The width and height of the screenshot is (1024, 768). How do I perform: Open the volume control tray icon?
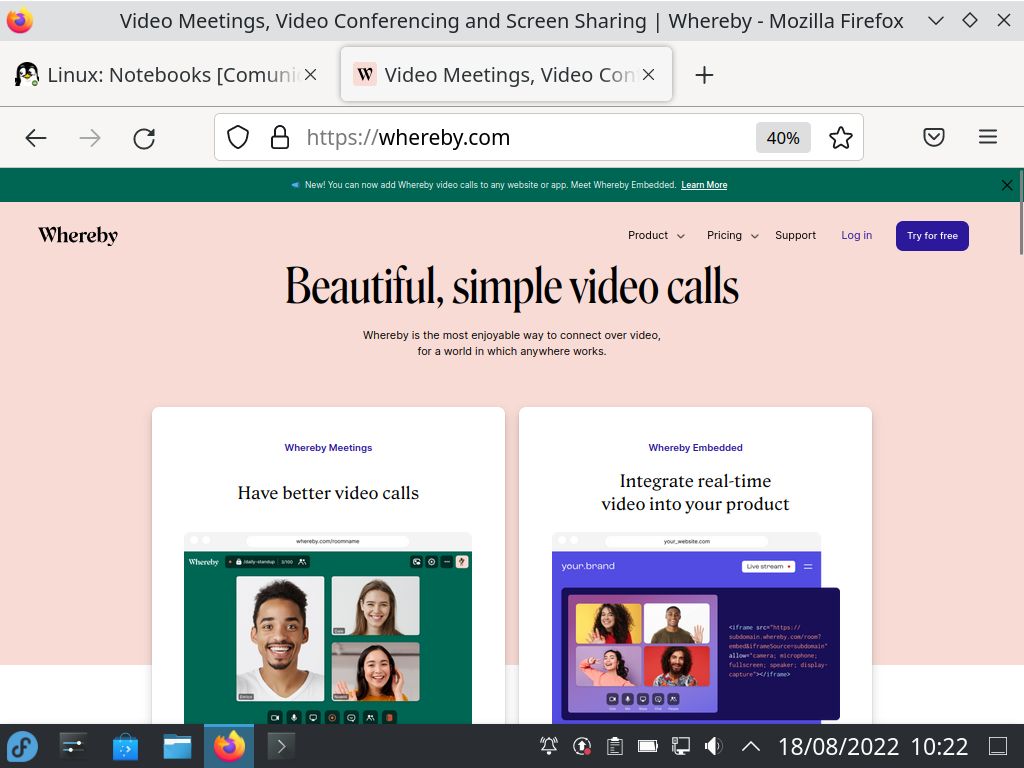(714, 746)
